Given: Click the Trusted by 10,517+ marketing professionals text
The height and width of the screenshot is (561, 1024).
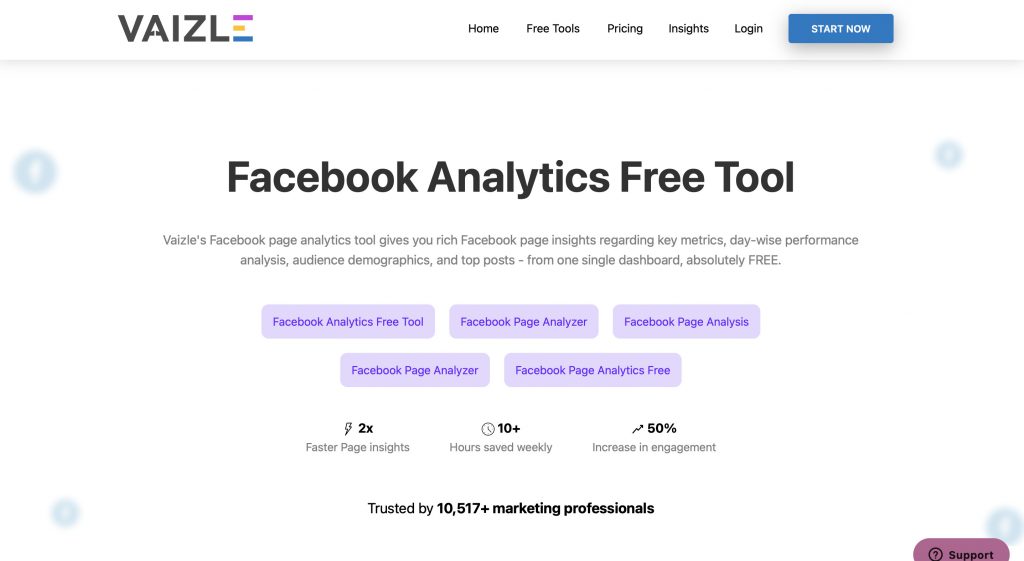Looking at the screenshot, I should click(511, 508).
